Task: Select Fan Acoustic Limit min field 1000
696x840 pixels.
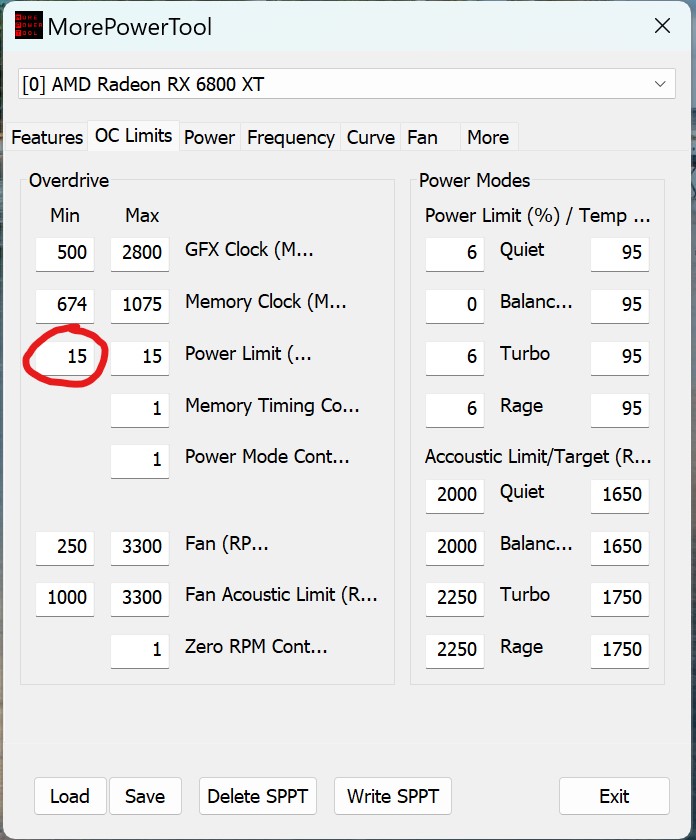Action: (65, 598)
